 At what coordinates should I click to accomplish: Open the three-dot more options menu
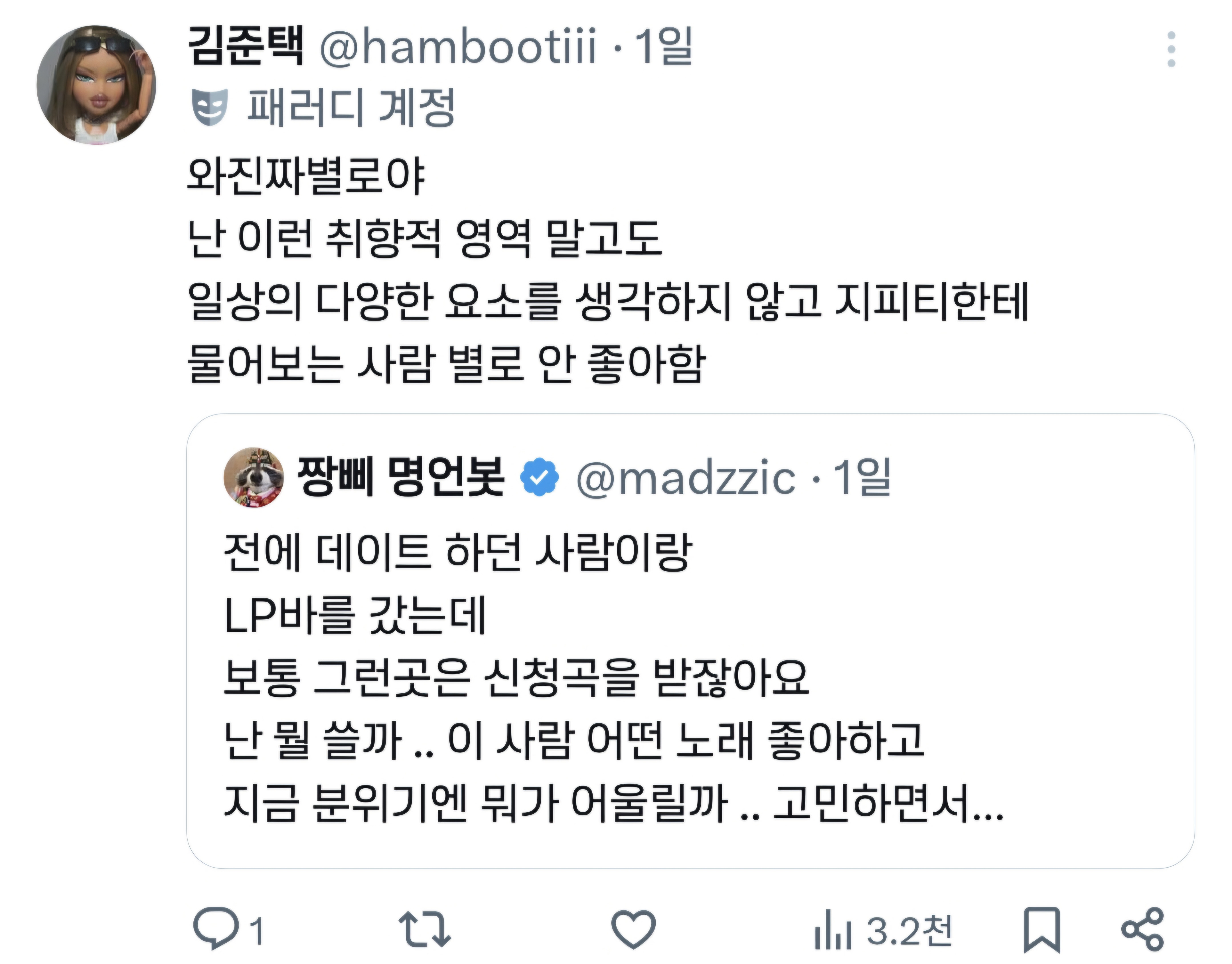[1171, 49]
